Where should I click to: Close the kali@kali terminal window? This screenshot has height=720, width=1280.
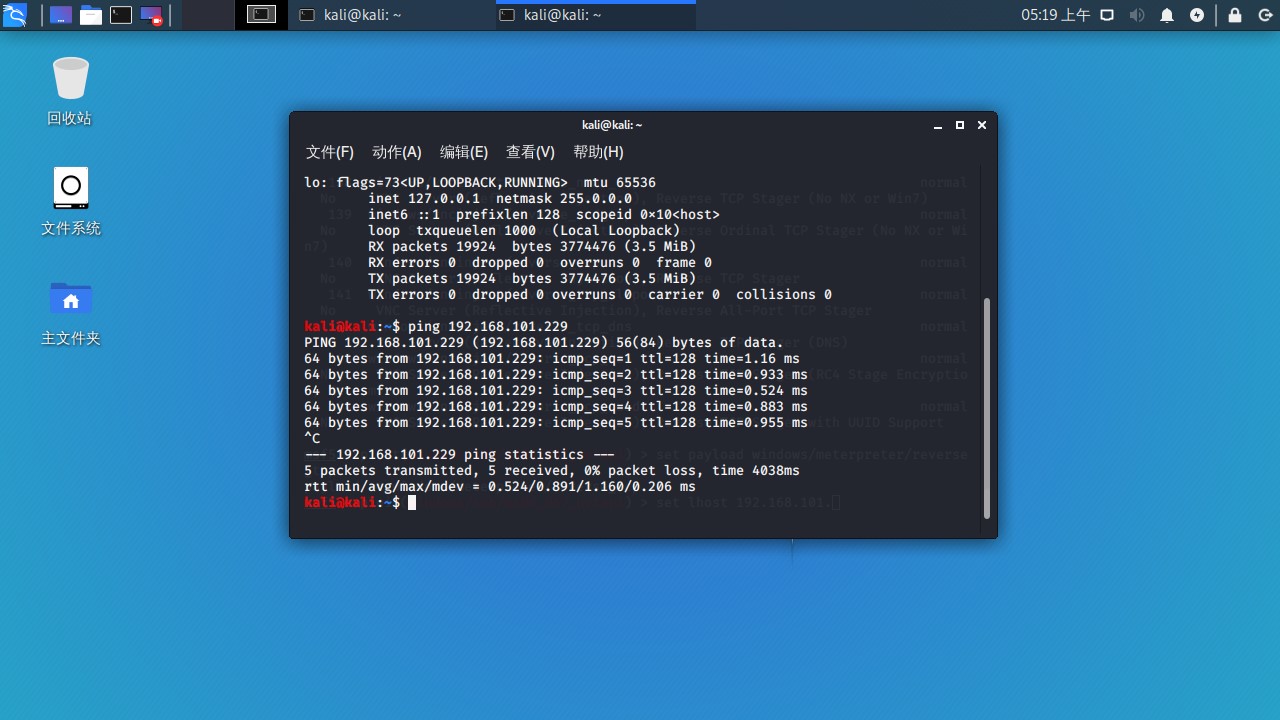point(982,125)
